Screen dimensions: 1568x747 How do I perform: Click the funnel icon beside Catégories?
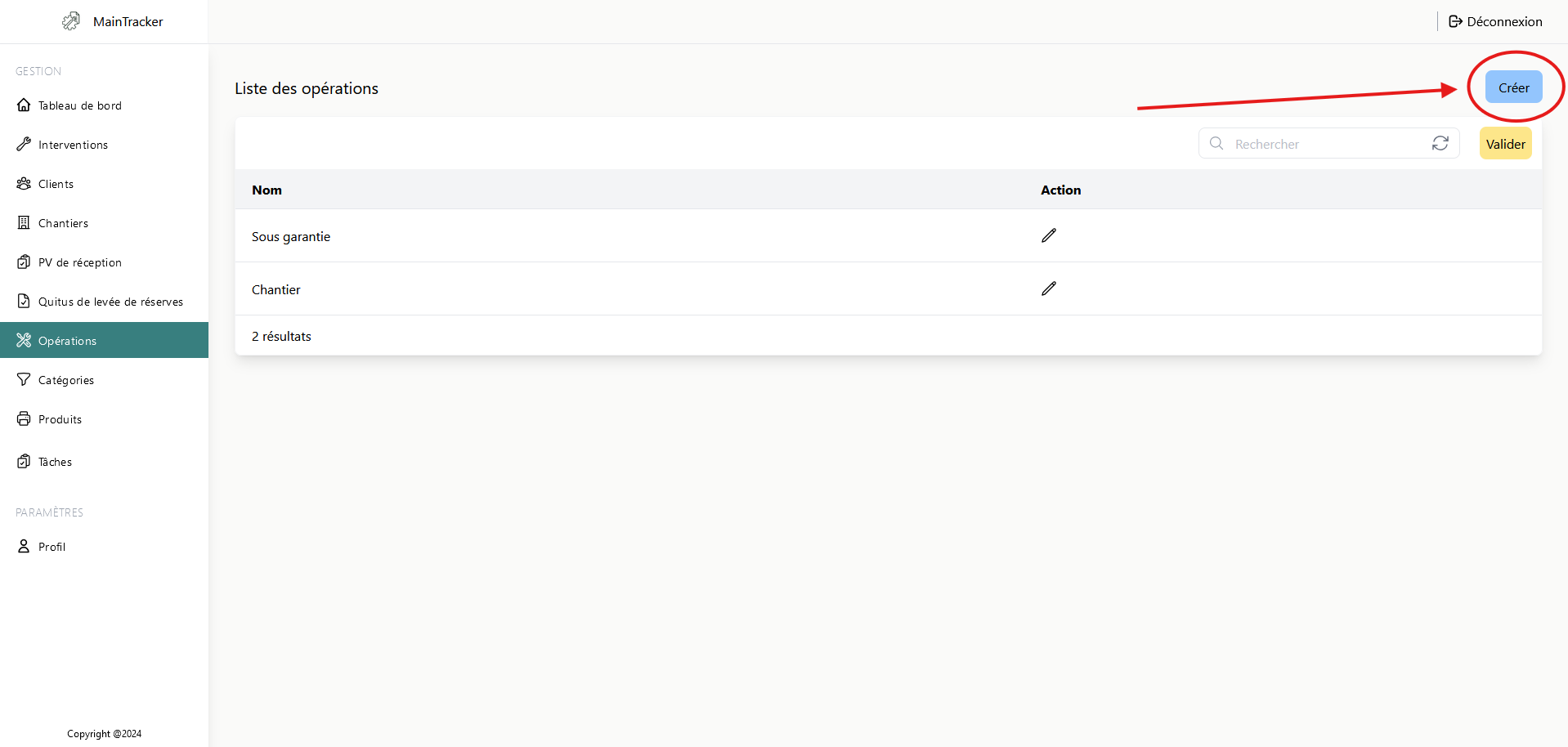(24, 380)
